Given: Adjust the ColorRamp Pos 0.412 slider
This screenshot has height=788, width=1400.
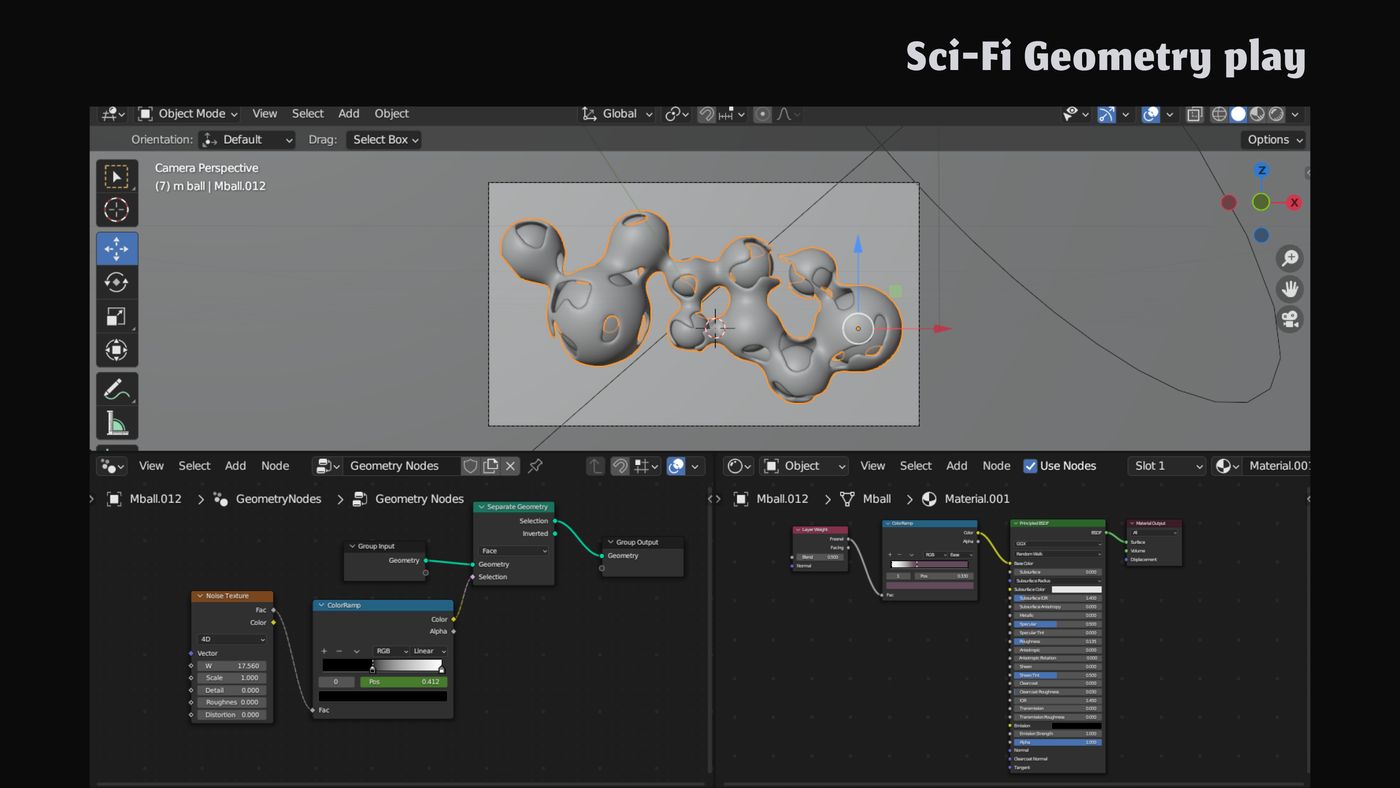Looking at the screenshot, I should 404,682.
